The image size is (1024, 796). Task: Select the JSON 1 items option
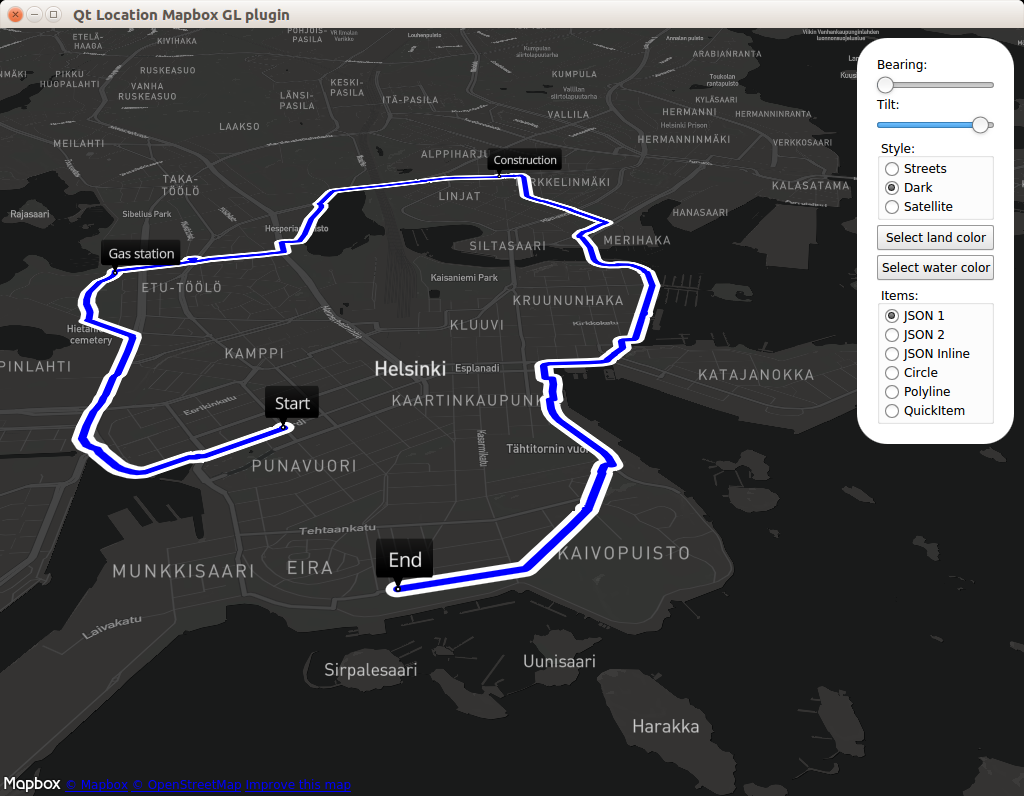[x=892, y=315]
